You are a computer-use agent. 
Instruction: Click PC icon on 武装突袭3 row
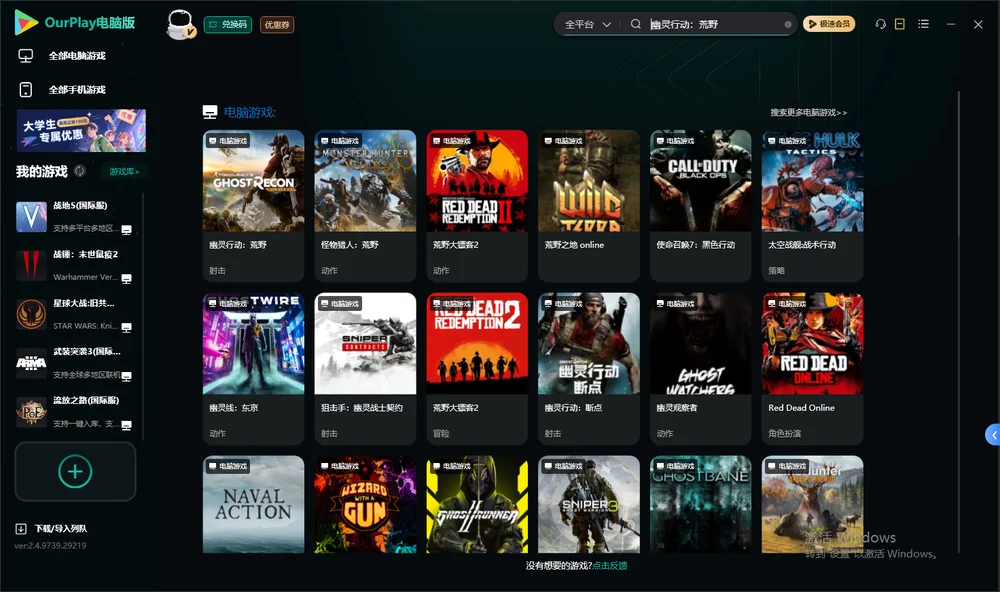(126, 376)
